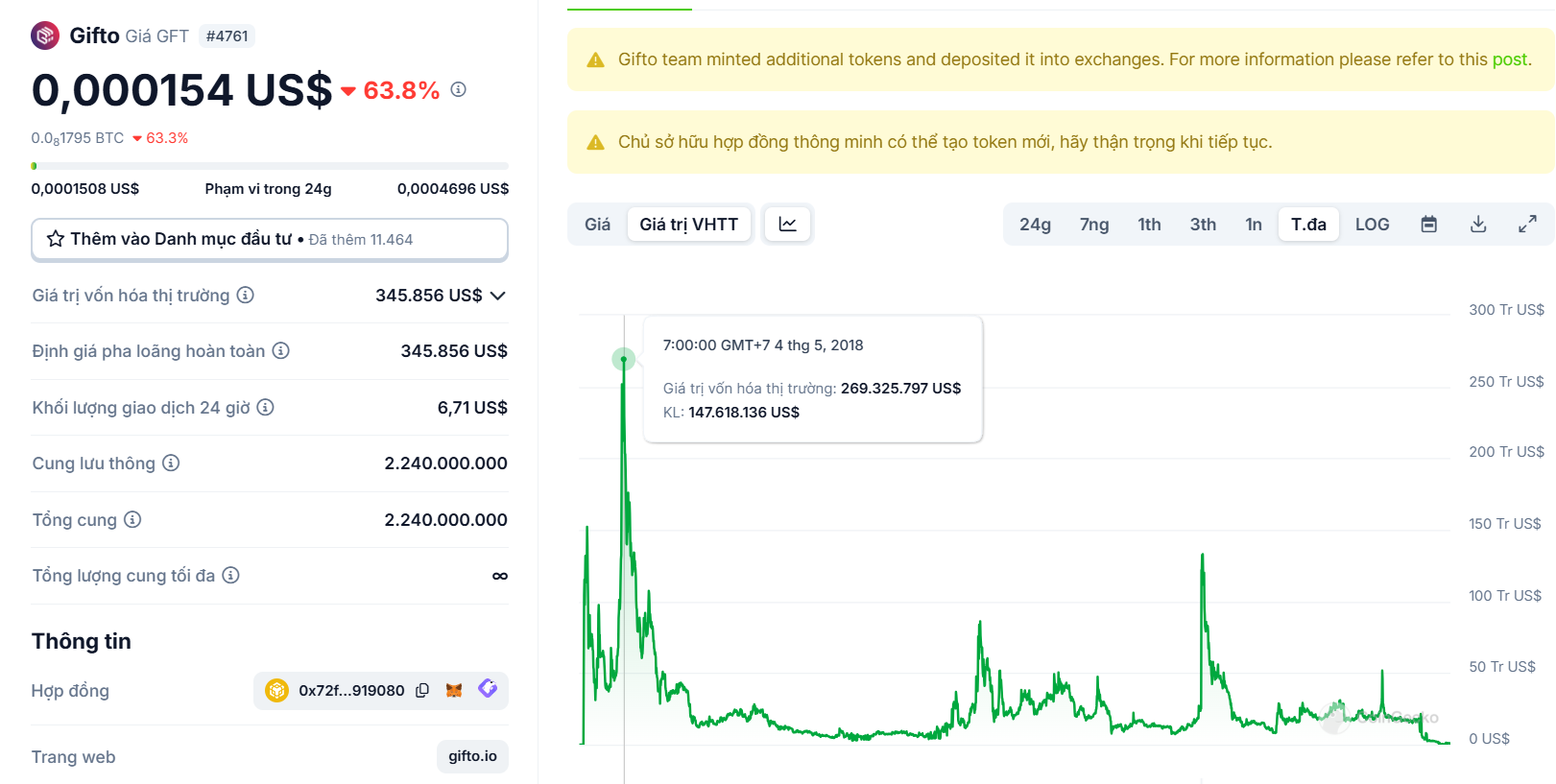Open price change info icon beside 63.8%

click(x=459, y=89)
